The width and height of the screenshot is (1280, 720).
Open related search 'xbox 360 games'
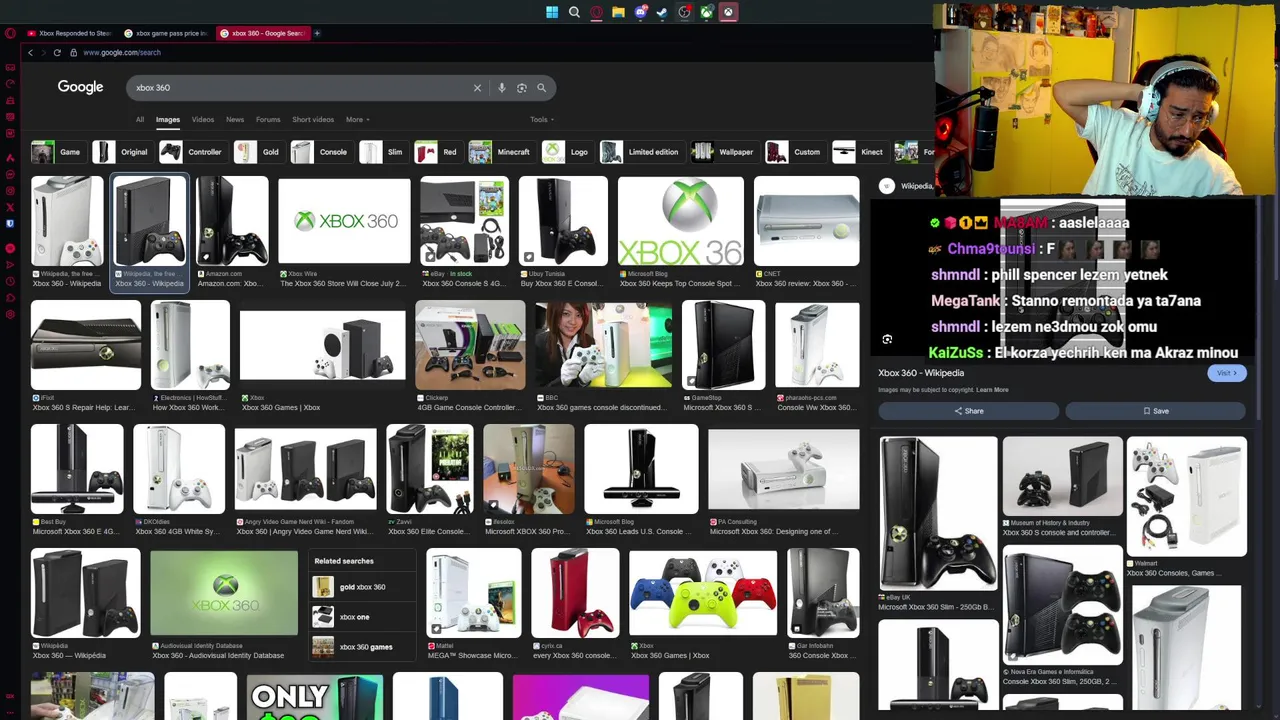tap(362, 647)
